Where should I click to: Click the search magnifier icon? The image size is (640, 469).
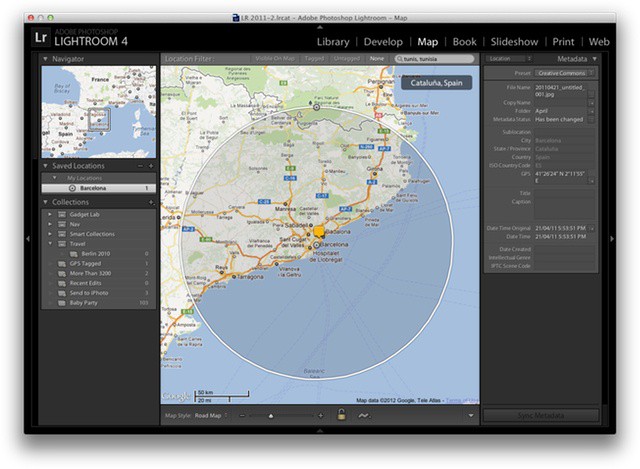pyautogui.click(x=400, y=59)
